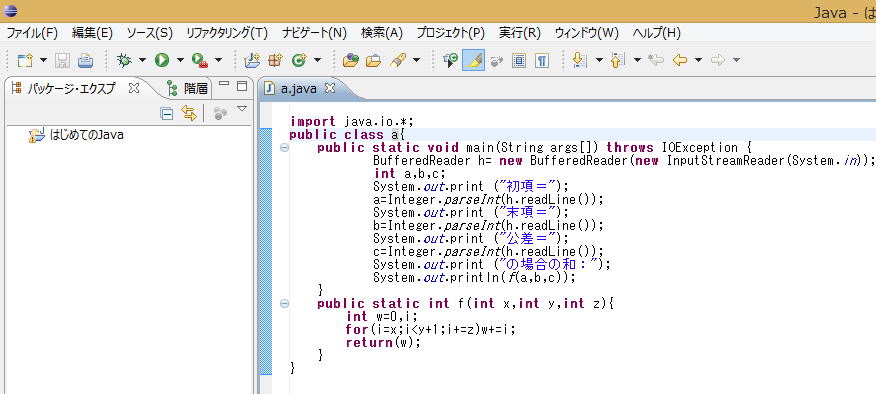Click the 'int a,b,c;' line
Screen dimensions: 876x394
pyautogui.click(x=410, y=173)
